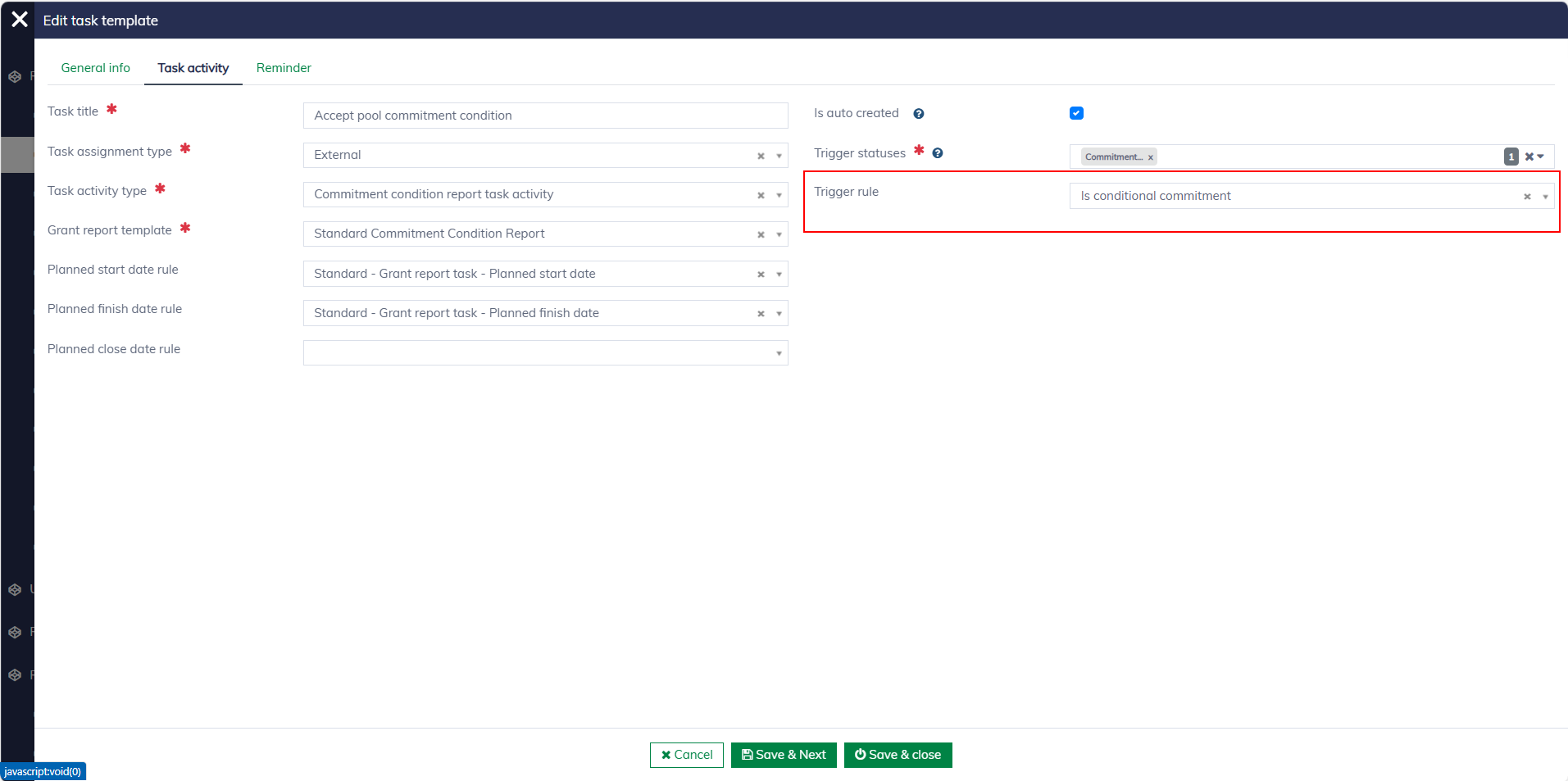Open the Reminder tab
The width and height of the screenshot is (1568, 781).
coord(284,68)
